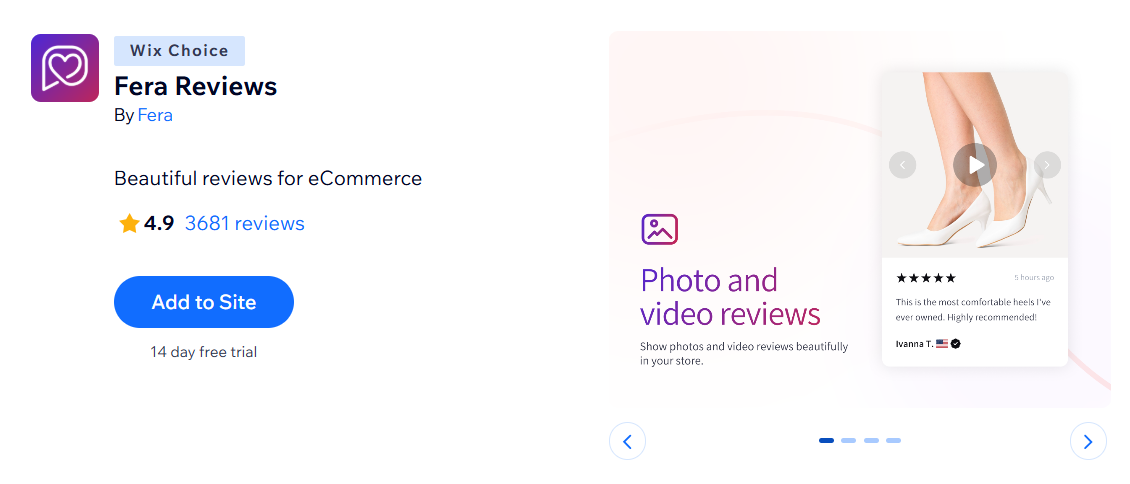Click the verified badge beside Ivanna T.
1130x484 pixels.
(956, 344)
